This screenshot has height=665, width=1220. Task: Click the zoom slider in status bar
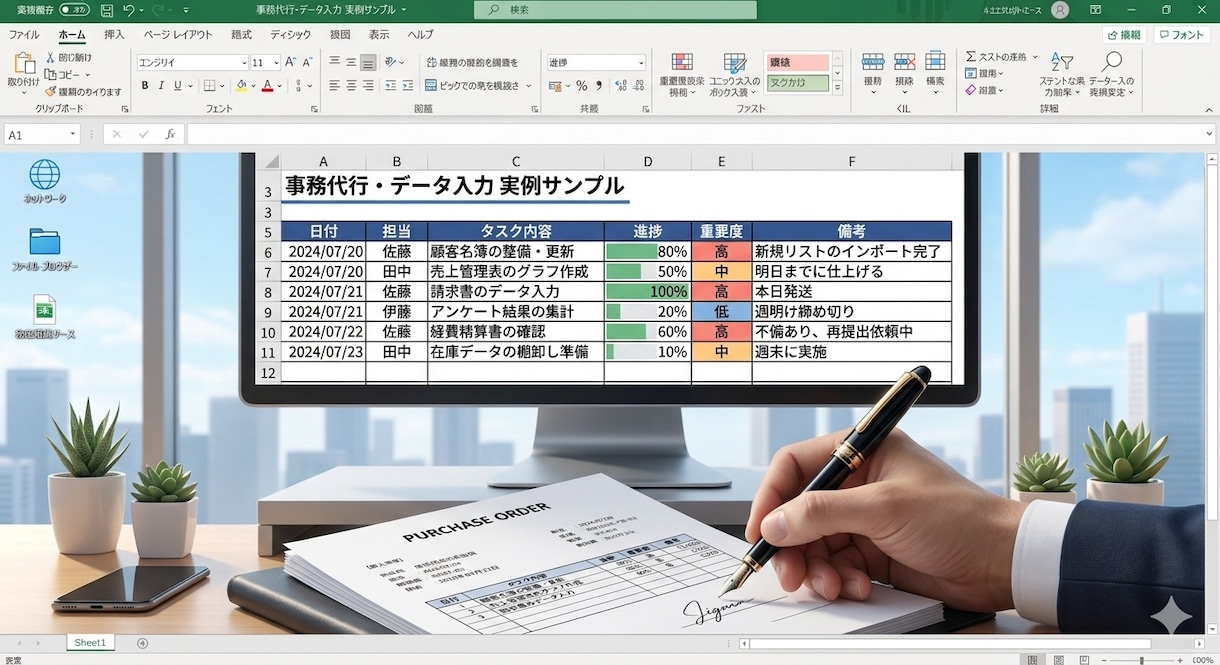(1143, 660)
